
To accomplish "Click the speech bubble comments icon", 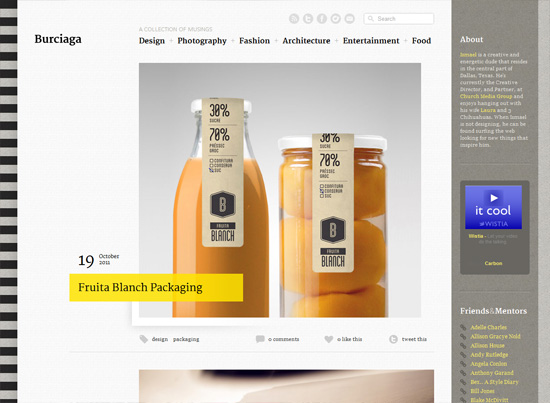I will (x=260, y=339).
